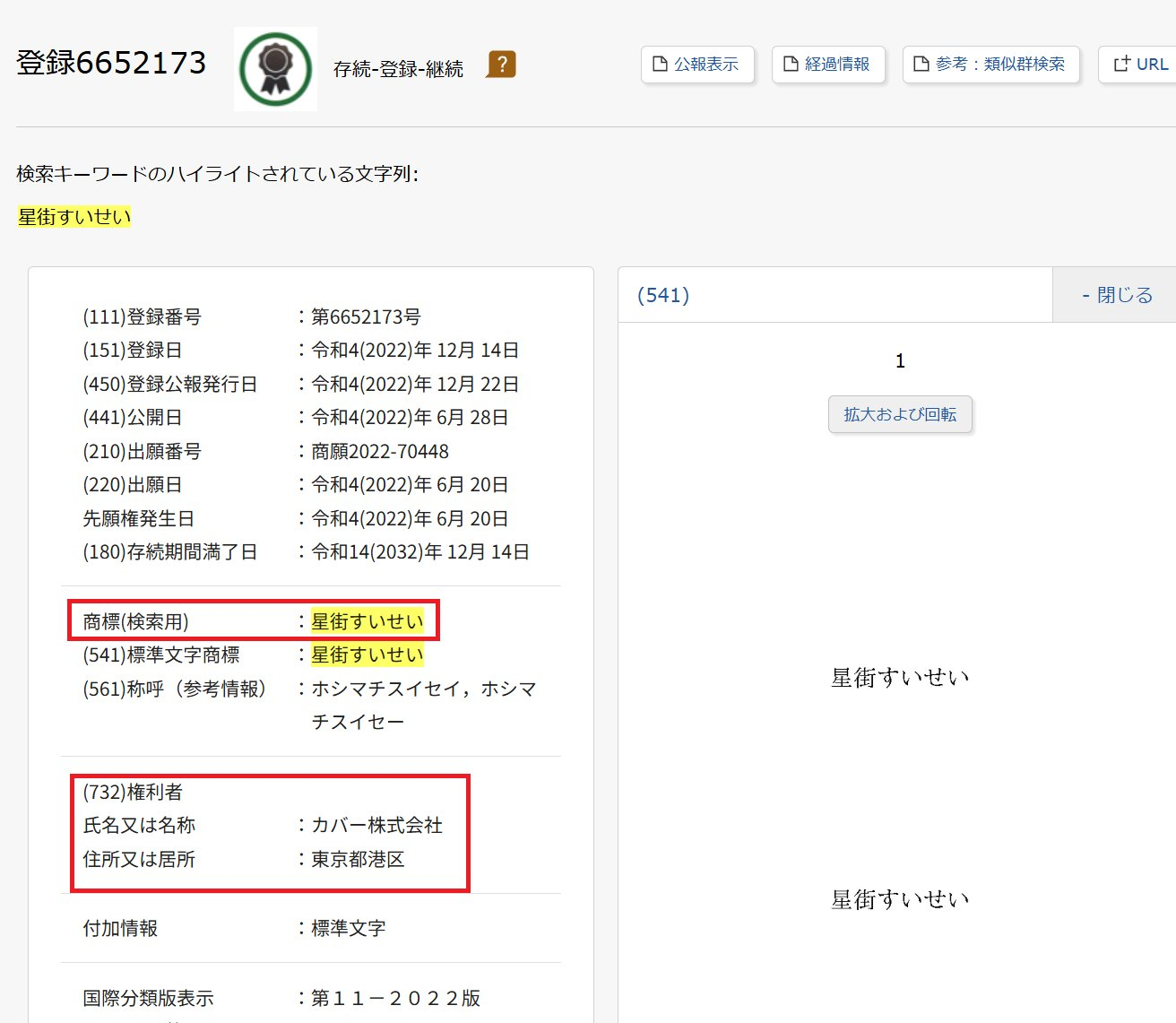
Task: Select 標準文字 in 付加情報 row
Action: click(x=349, y=928)
